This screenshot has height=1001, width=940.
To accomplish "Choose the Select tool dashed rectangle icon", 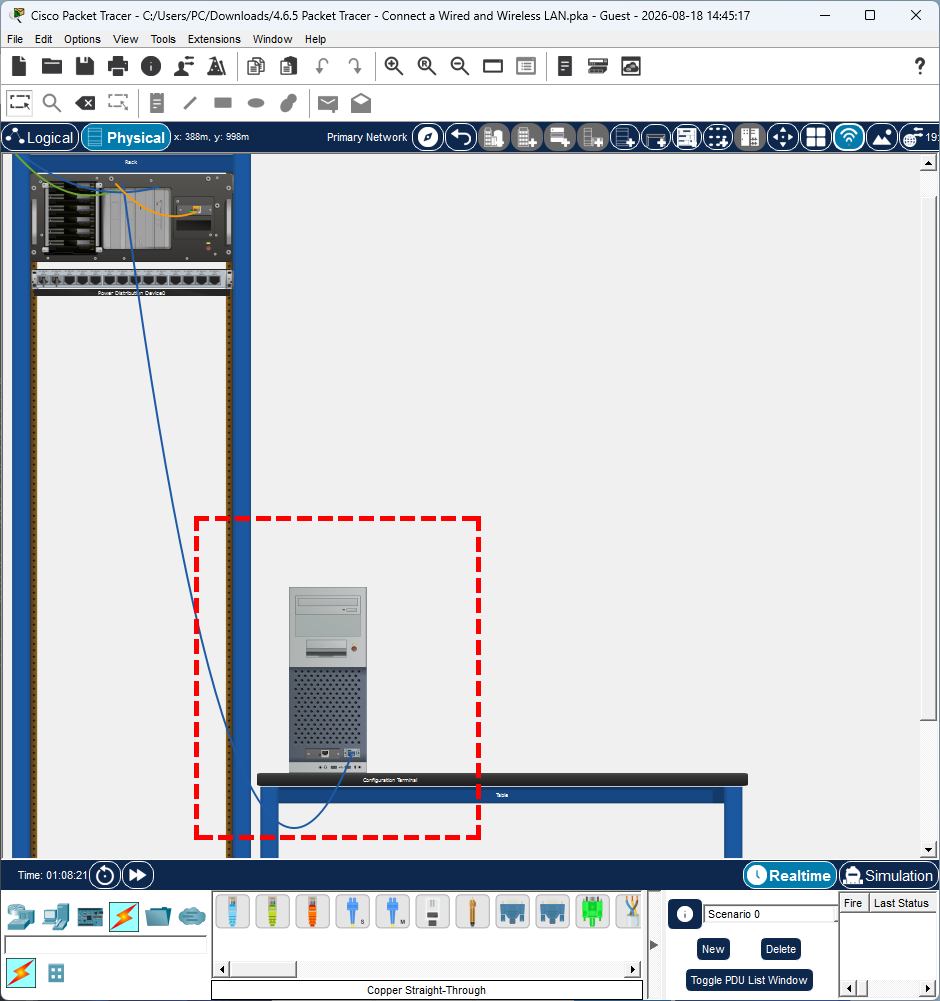I will pos(19,102).
